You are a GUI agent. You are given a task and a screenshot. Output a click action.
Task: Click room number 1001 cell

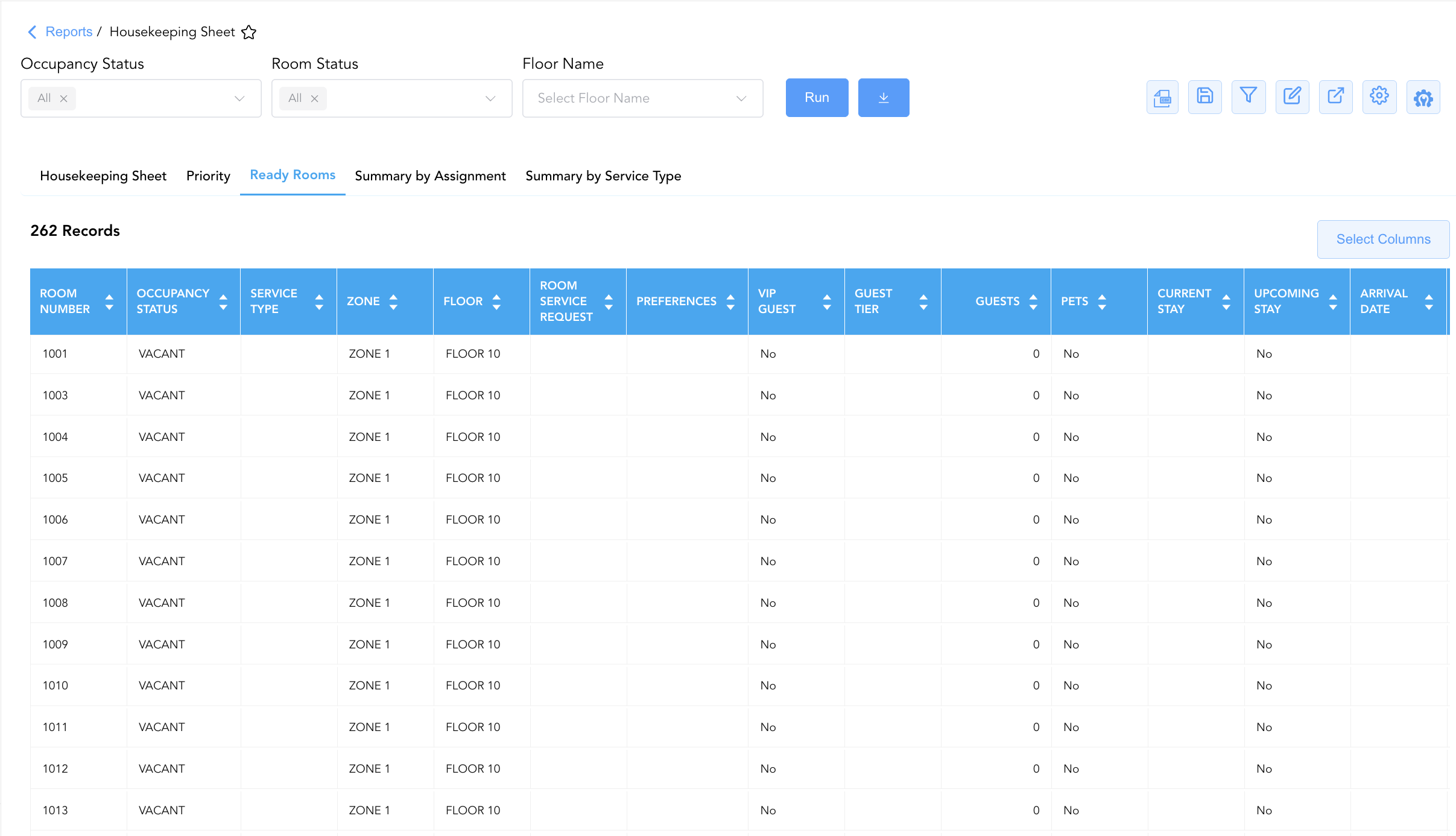coord(78,354)
